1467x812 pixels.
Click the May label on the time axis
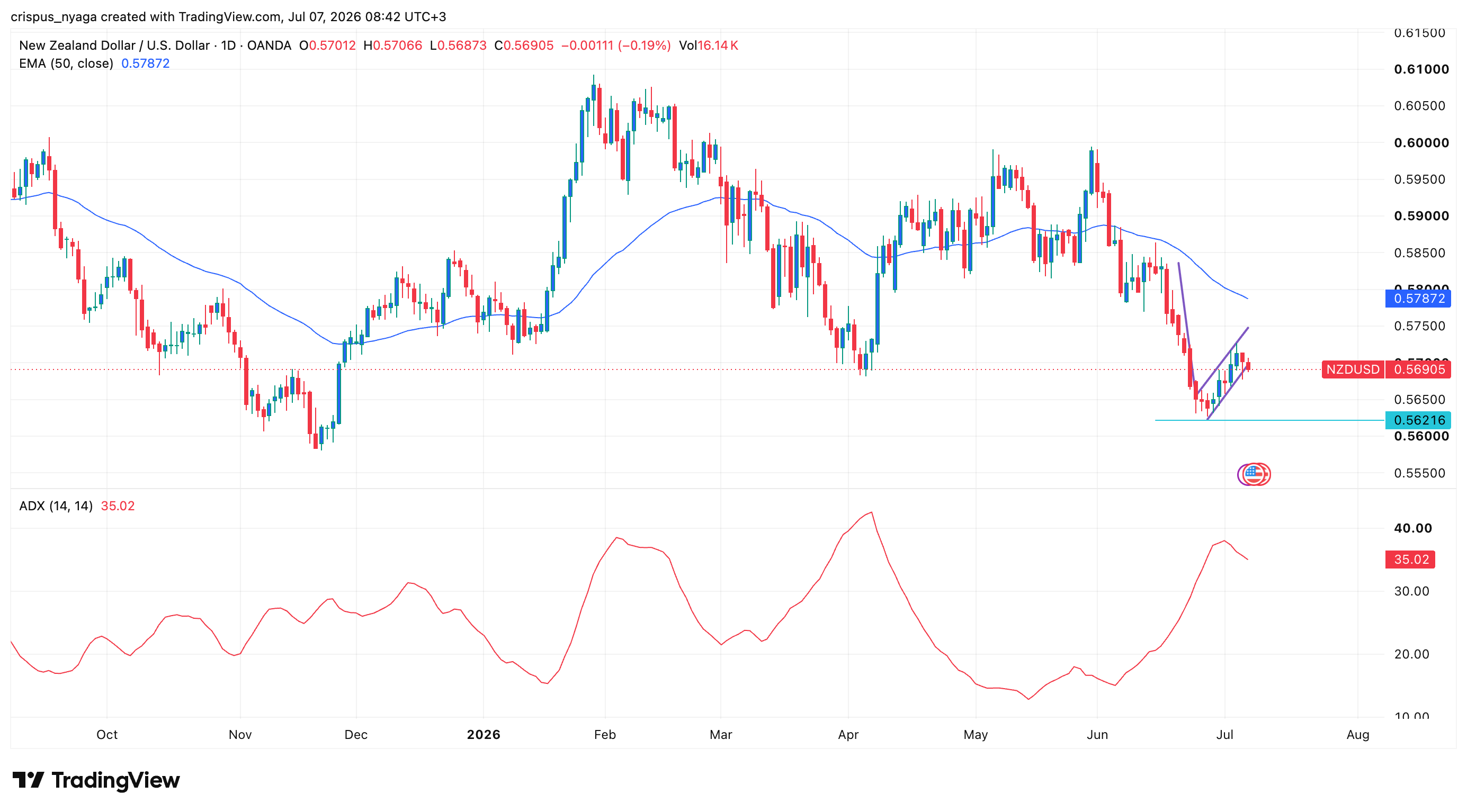point(976,735)
